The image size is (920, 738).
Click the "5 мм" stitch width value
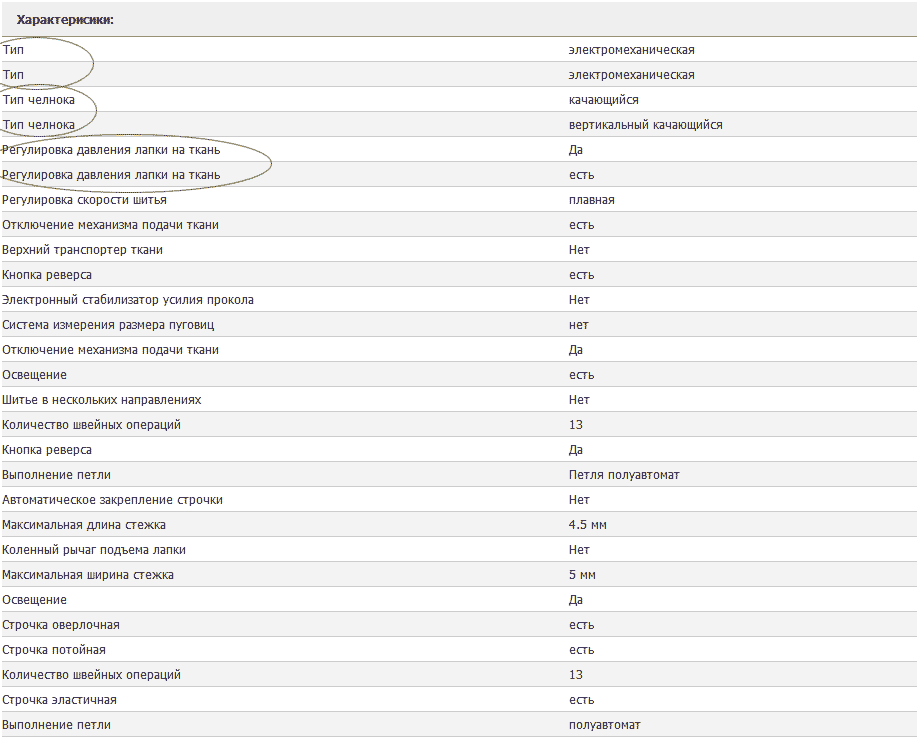pos(582,575)
